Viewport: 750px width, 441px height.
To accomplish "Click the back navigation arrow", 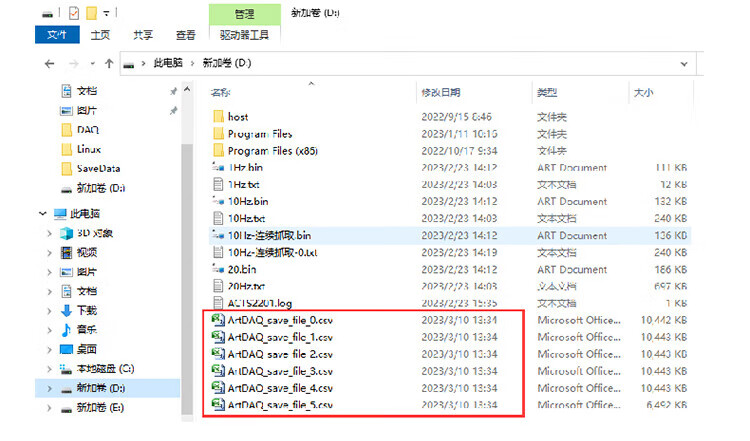I will click(49, 62).
